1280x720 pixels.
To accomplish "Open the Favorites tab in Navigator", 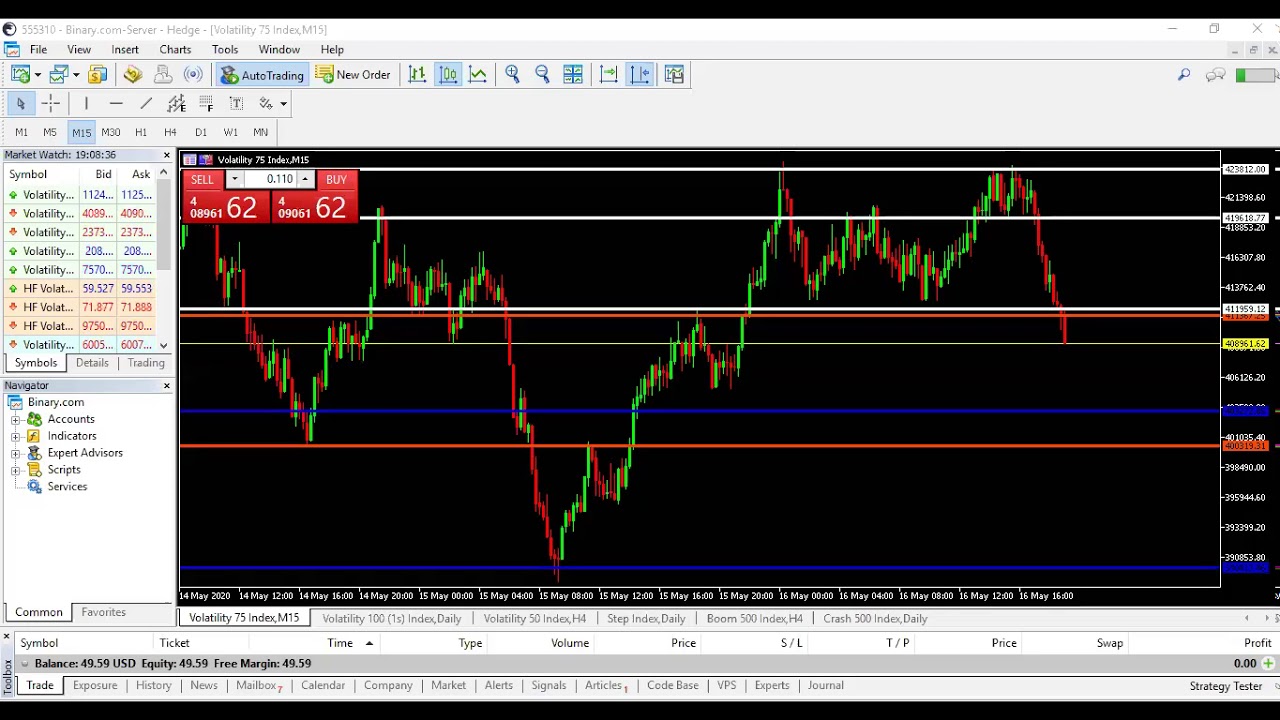I will click(x=104, y=612).
